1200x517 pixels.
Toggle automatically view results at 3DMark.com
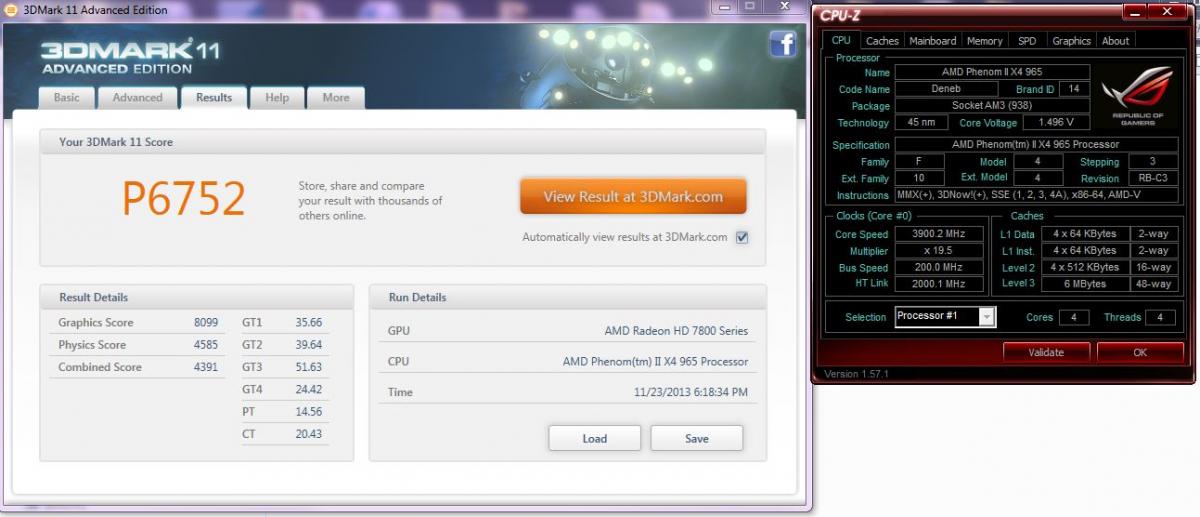pyautogui.click(x=741, y=238)
